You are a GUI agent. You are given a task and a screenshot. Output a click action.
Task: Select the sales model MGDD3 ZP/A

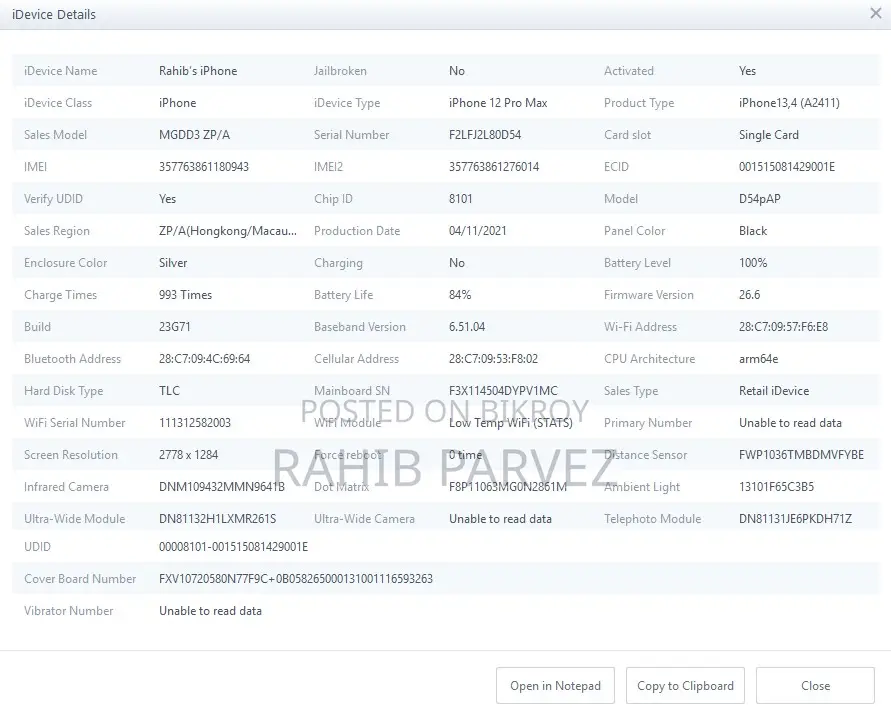pyautogui.click(x=194, y=135)
